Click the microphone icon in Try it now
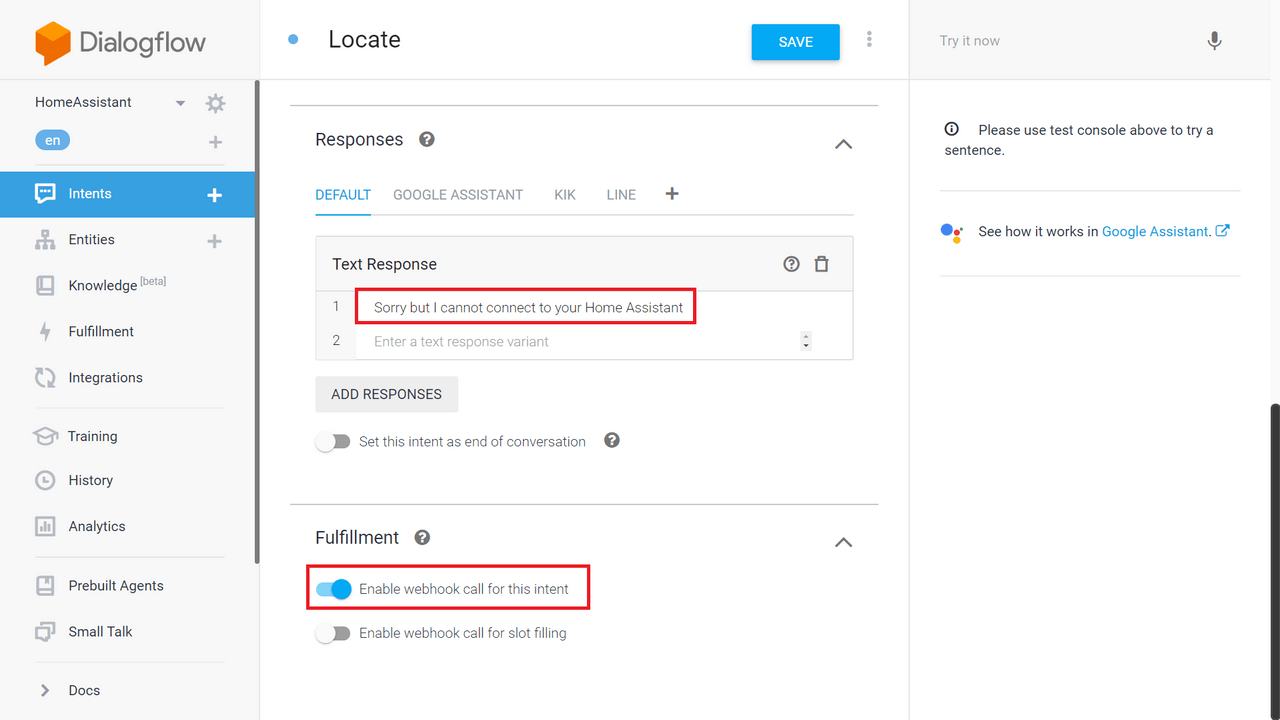1280x720 pixels. coord(1214,41)
